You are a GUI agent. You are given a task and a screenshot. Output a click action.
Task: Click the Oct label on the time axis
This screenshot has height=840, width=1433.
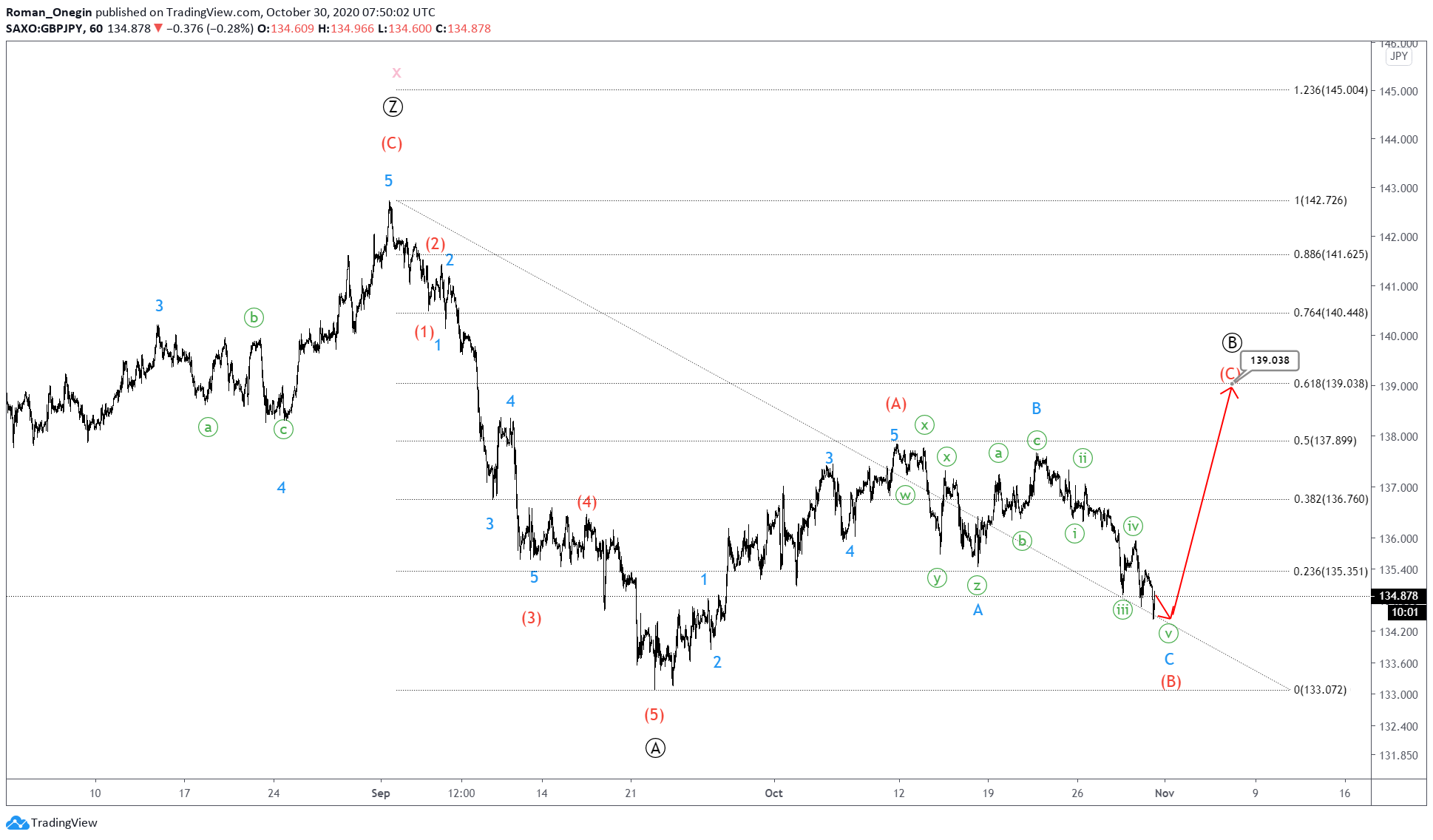773,793
